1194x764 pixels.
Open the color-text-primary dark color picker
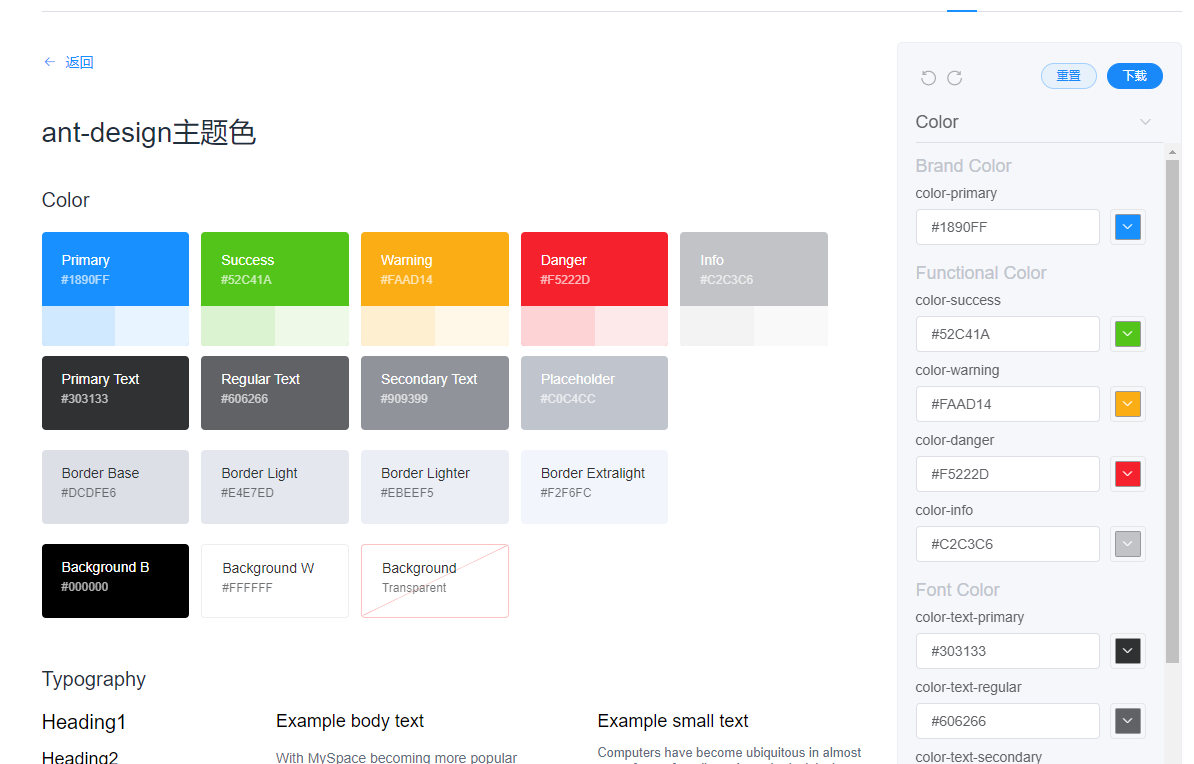coord(1128,651)
